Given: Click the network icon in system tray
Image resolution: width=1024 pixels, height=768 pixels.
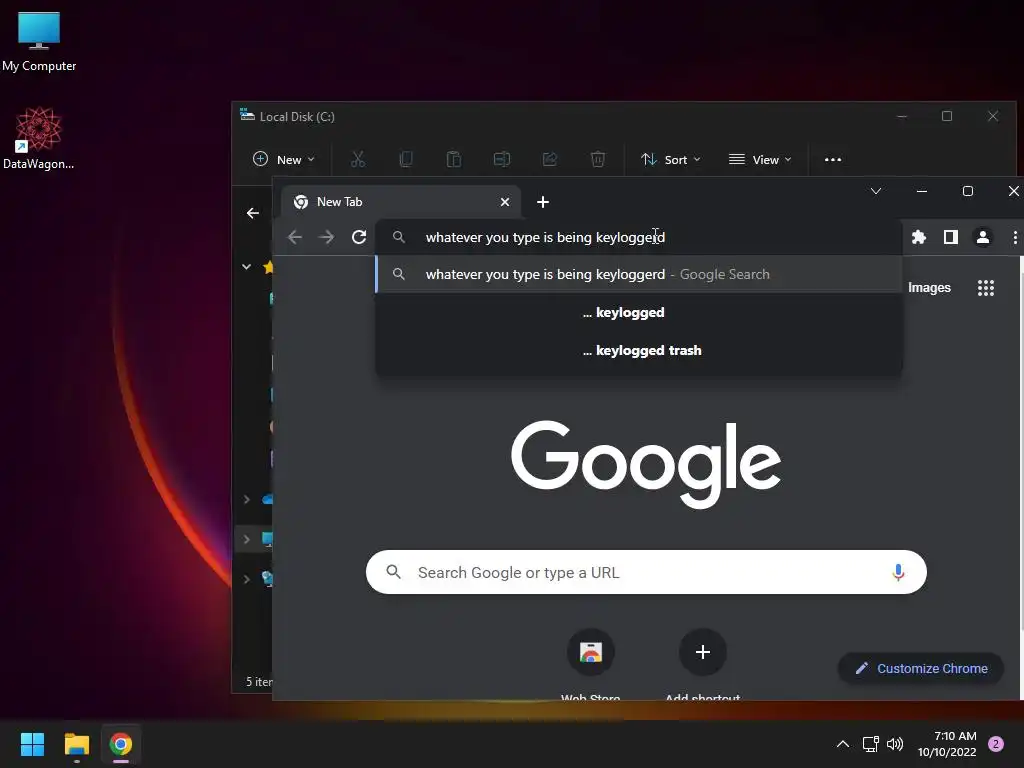Looking at the screenshot, I should [x=871, y=744].
